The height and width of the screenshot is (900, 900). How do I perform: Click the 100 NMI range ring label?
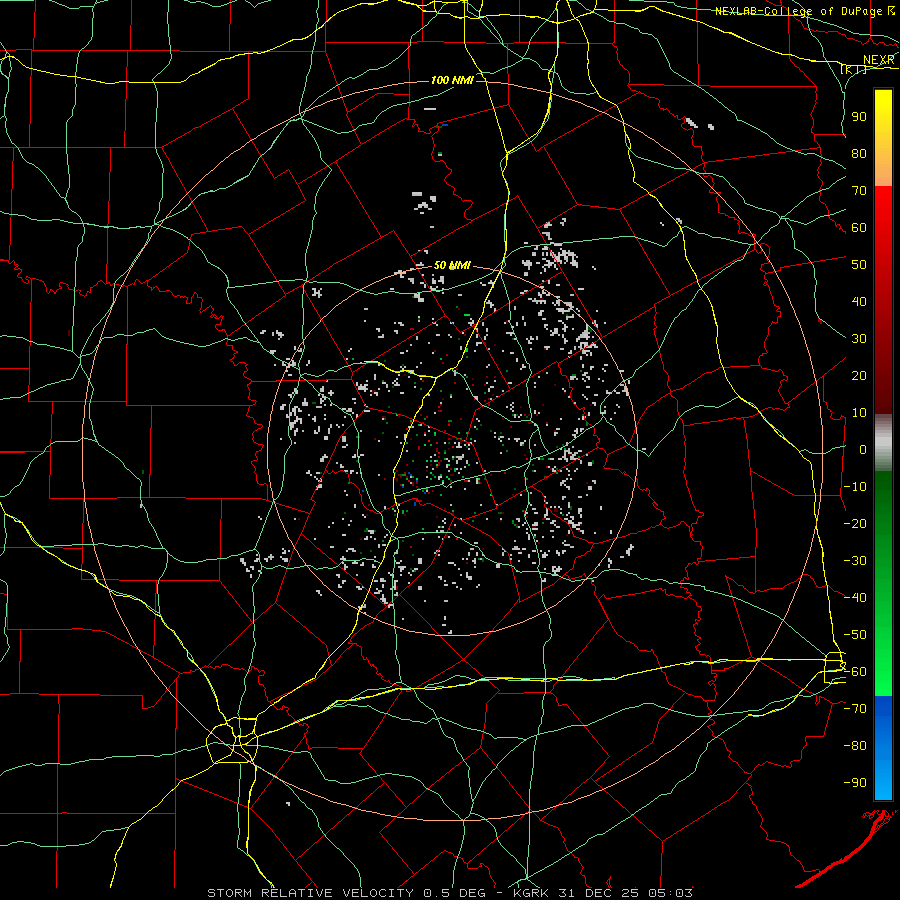452,80
